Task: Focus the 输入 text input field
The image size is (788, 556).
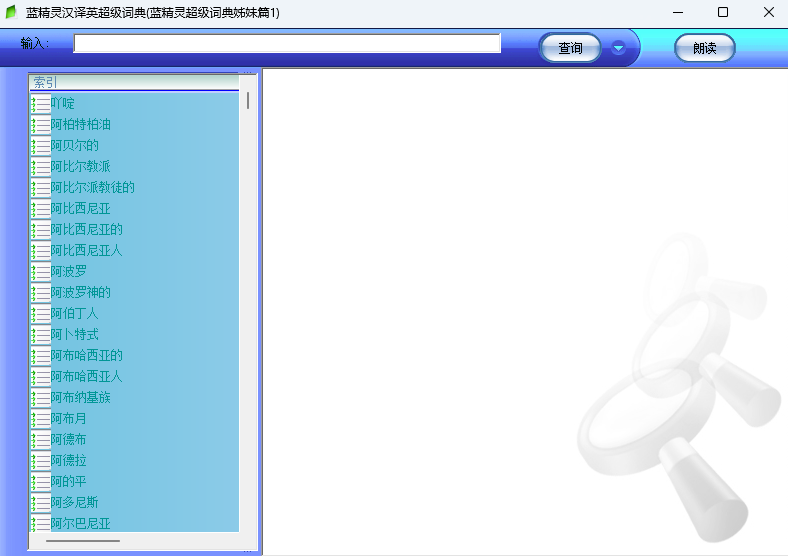Action: click(x=287, y=43)
